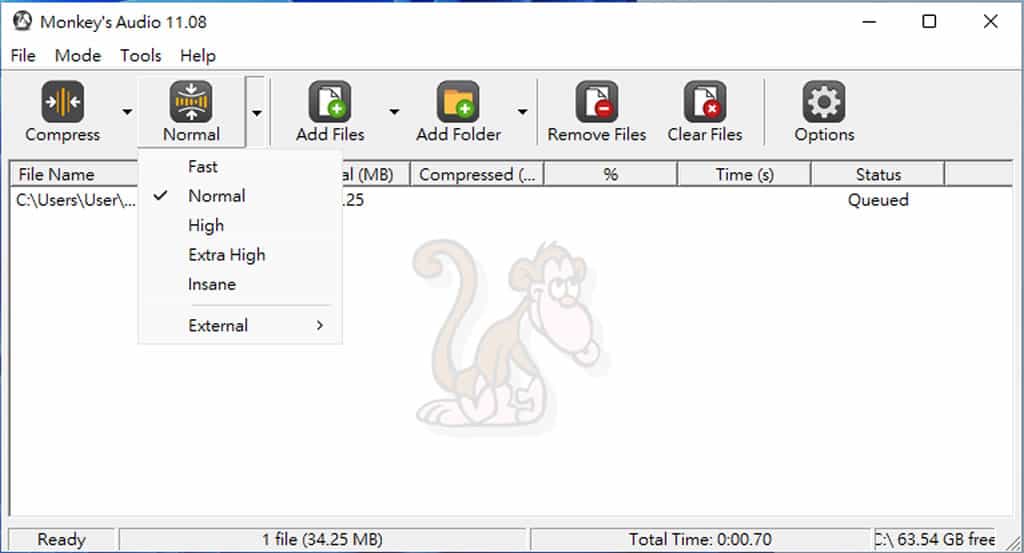Choose Extra High compression level
Image resolution: width=1024 pixels, height=553 pixels.
tap(240, 255)
